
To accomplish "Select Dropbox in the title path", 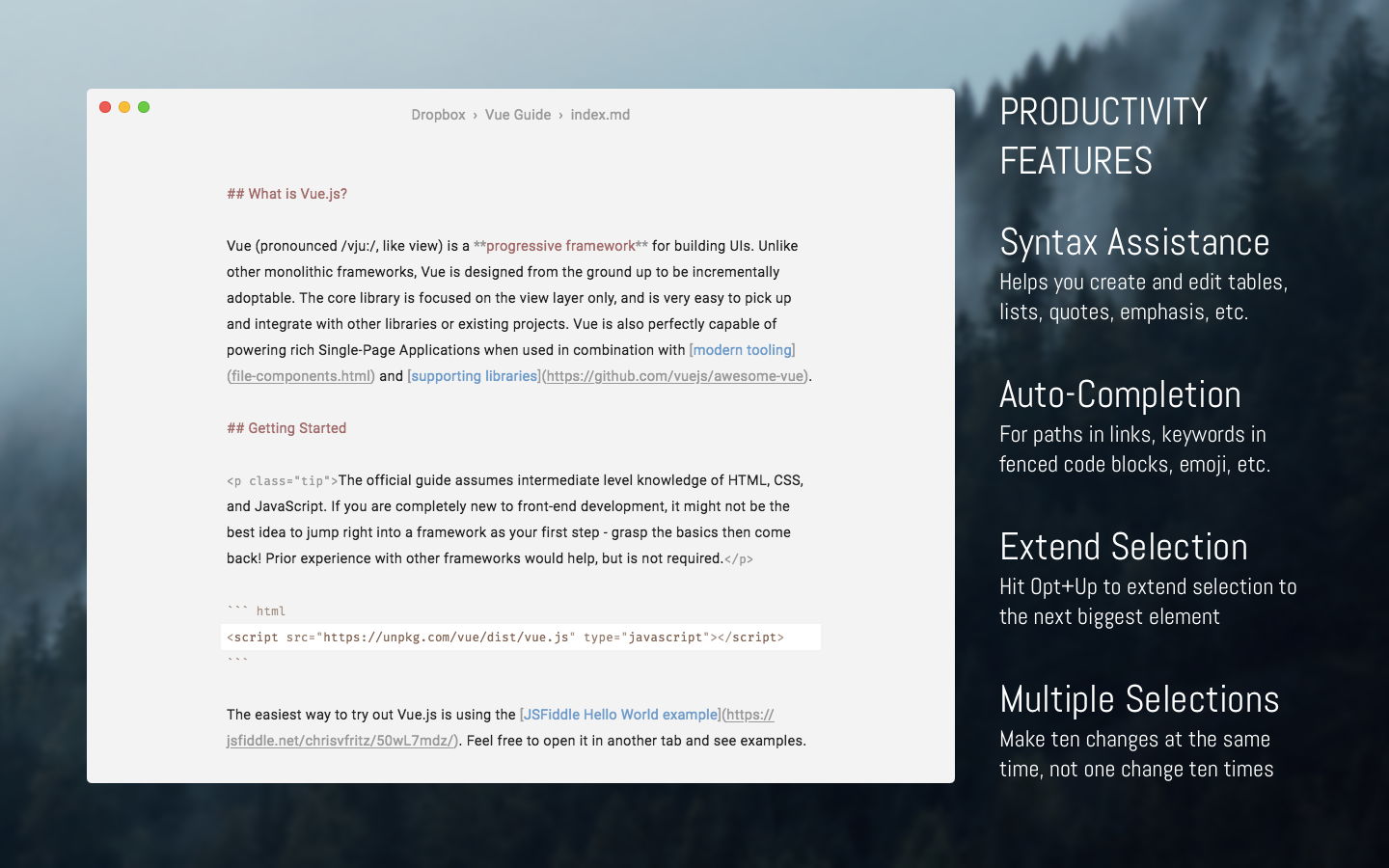I will pyautogui.click(x=438, y=115).
